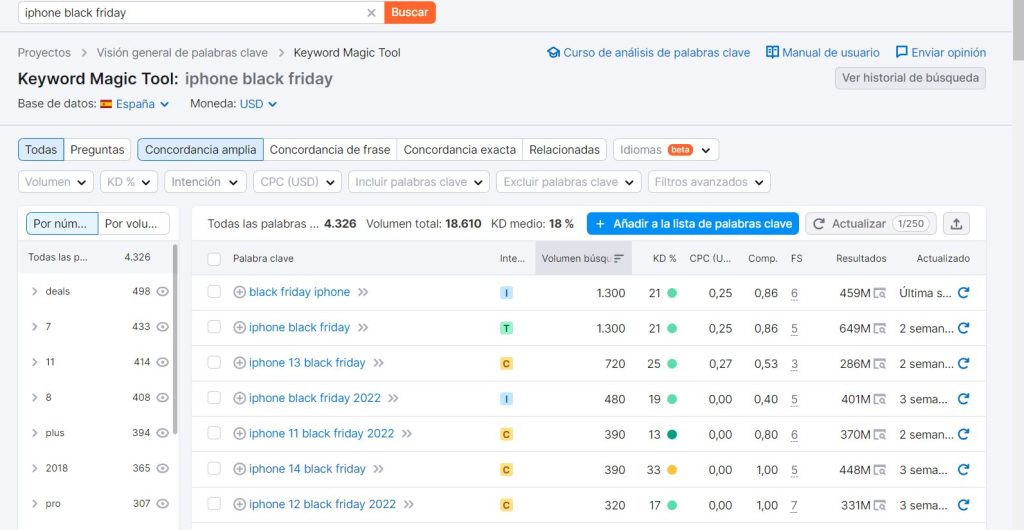Refresh metrics for 'iphone 14 black friday' row
The height and width of the screenshot is (530, 1024).
click(963, 469)
